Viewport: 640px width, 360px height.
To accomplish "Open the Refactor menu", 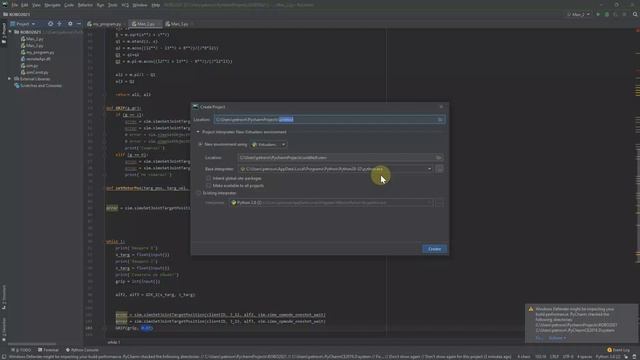I will pyautogui.click(x=85, y=5).
